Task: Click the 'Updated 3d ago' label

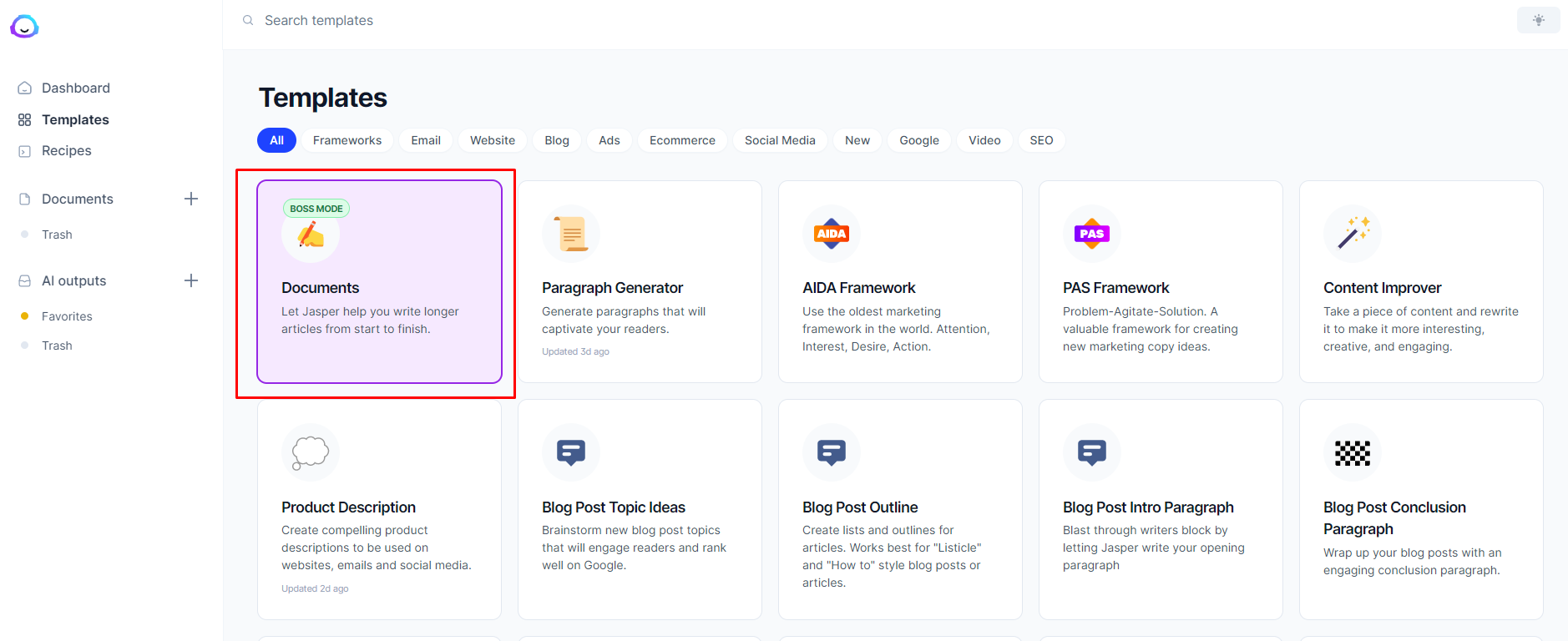Action: 575,352
